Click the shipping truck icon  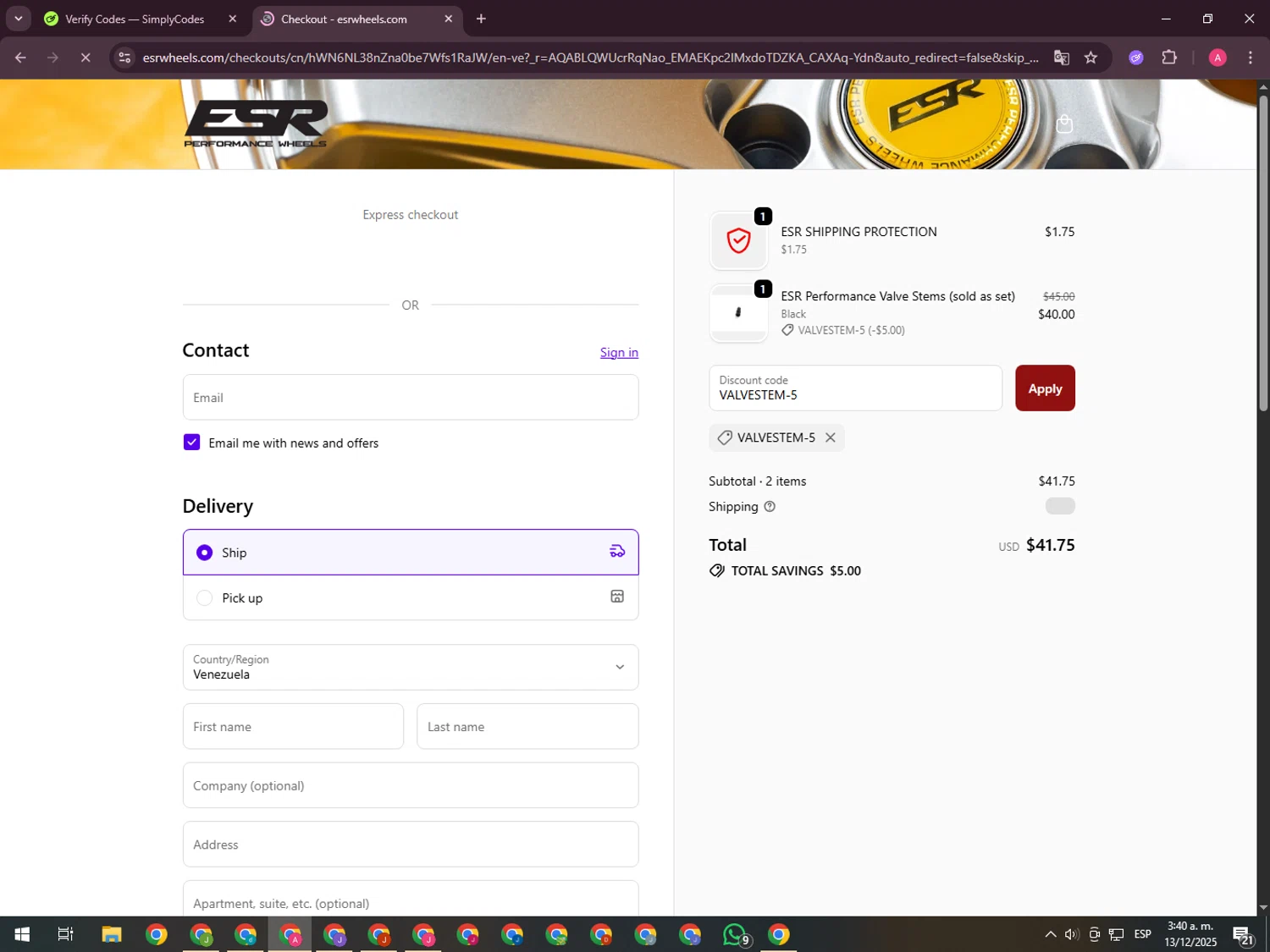point(617,552)
